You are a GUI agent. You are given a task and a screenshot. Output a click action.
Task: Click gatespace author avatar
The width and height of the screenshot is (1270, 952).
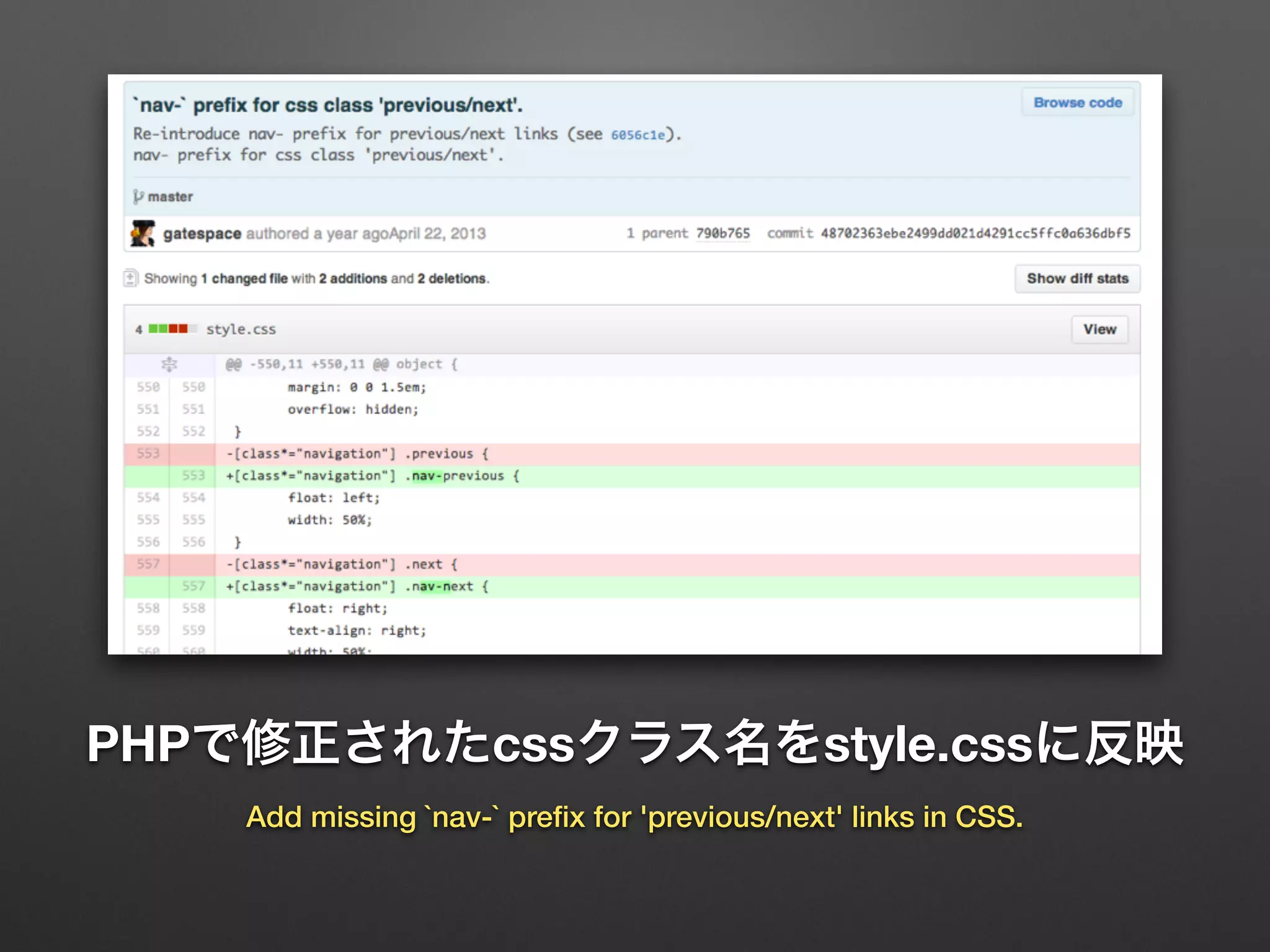[143, 234]
